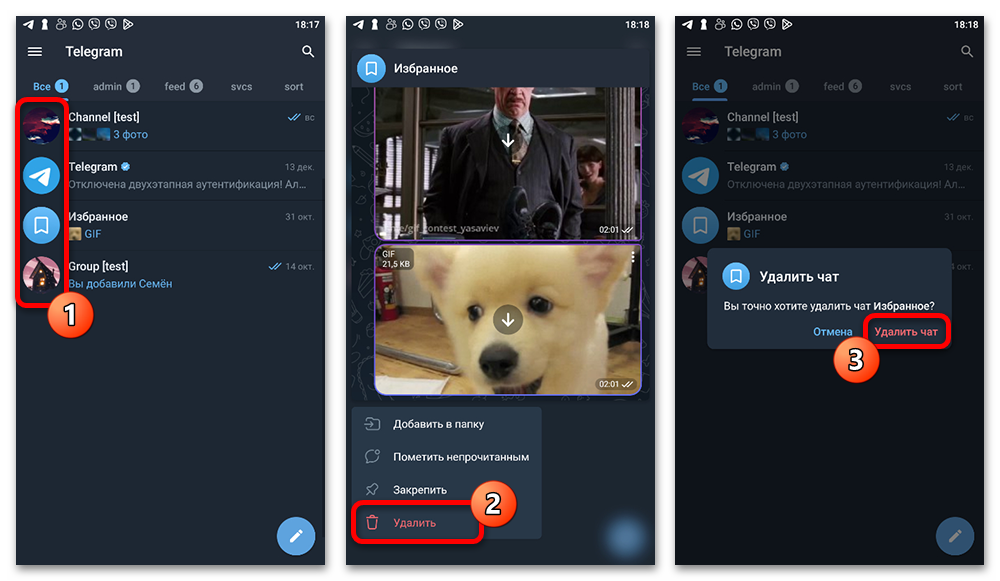This screenshot has height=581, width=1000.
Task: Open the admin folder tab in left screen
Action: (116, 86)
